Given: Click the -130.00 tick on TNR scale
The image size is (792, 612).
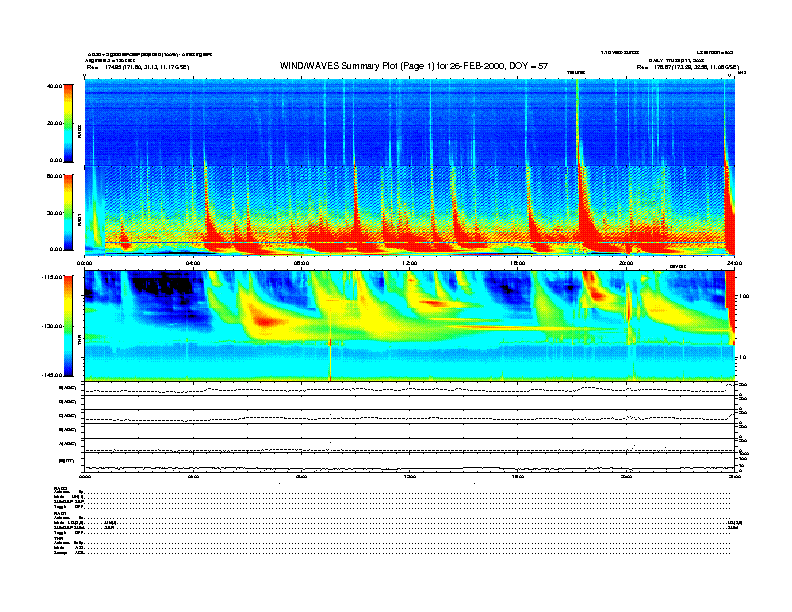Looking at the screenshot, I should coord(52,326).
